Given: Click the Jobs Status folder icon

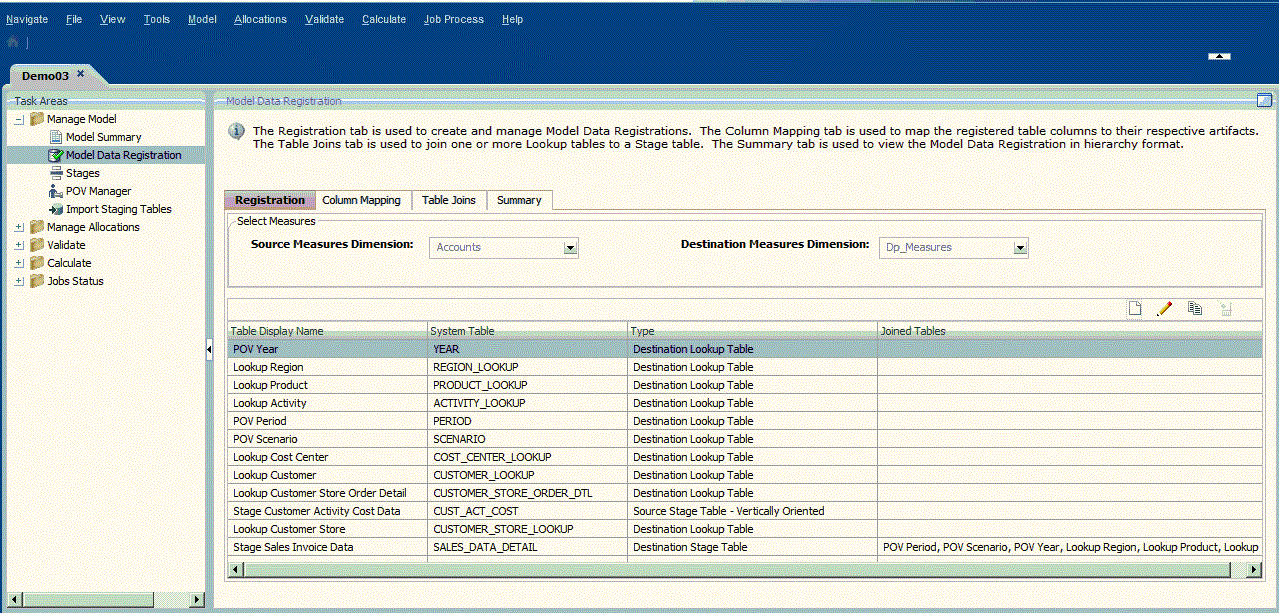Looking at the screenshot, I should tap(37, 281).
